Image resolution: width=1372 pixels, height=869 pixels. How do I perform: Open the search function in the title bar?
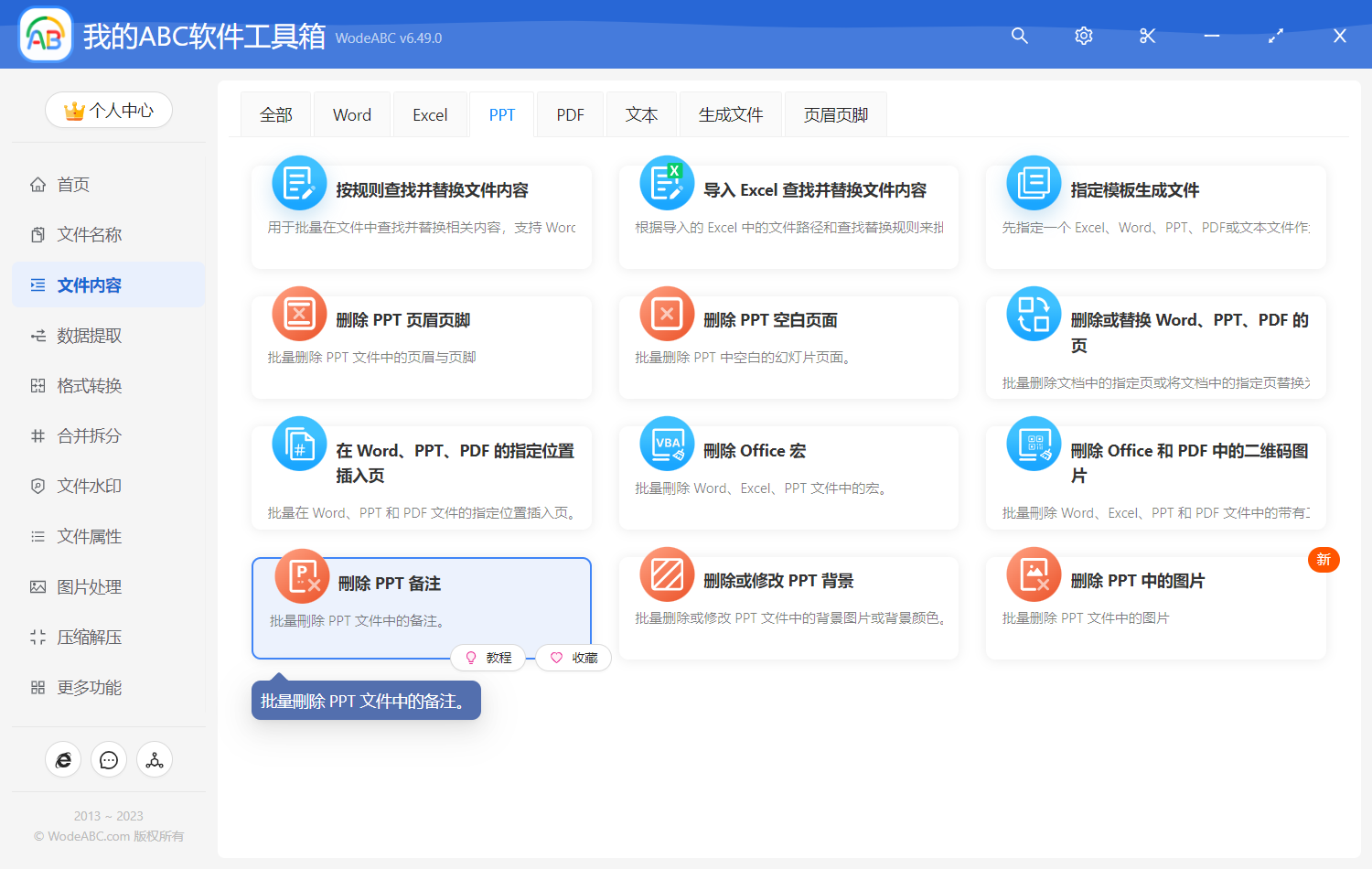tap(1019, 36)
